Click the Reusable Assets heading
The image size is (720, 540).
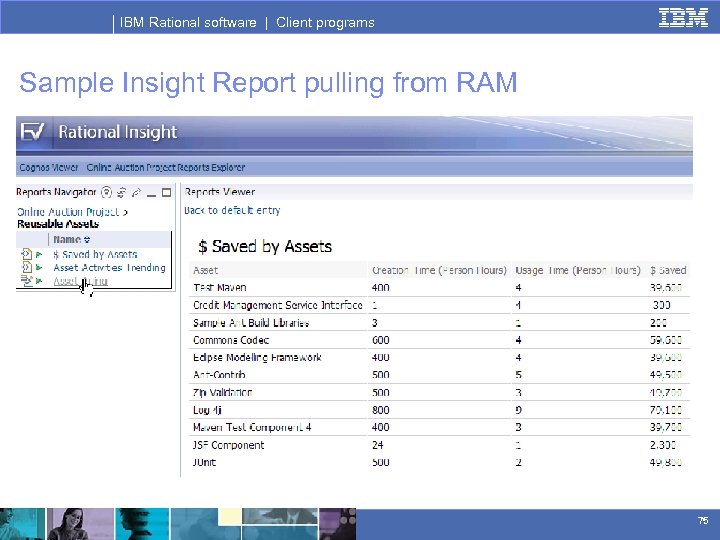[58, 224]
